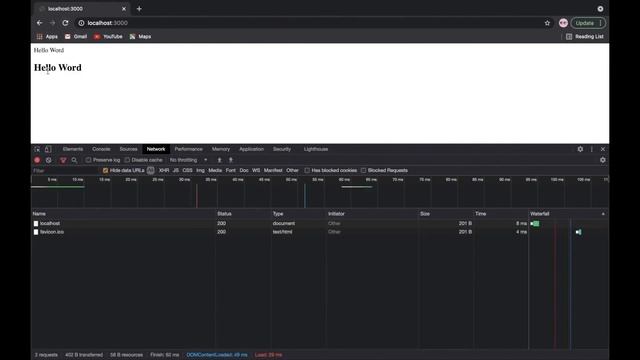
Task: Check Has blocked cookies
Action: [307, 171]
